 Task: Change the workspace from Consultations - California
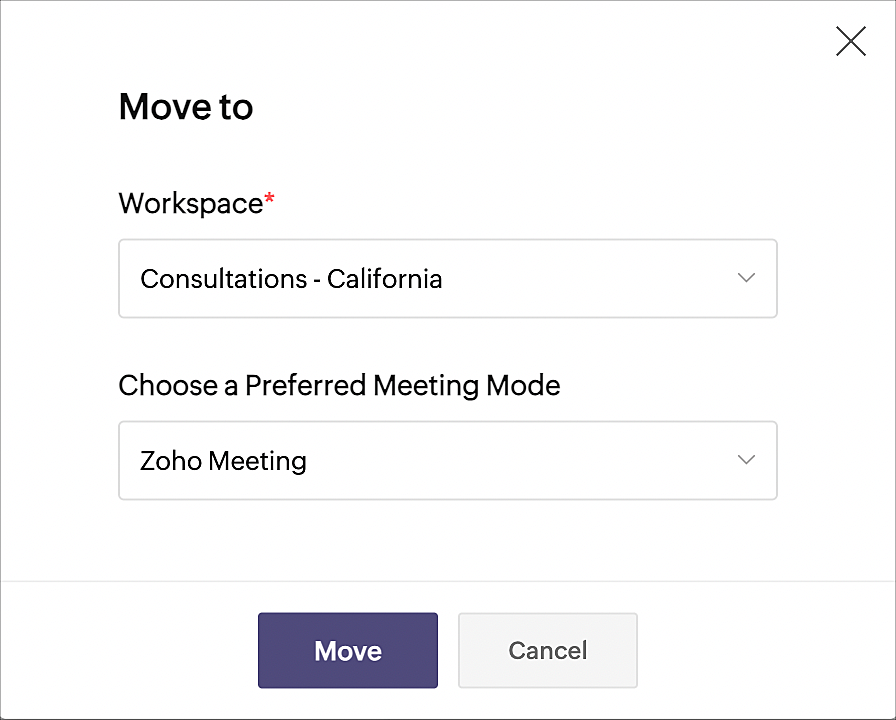[x=447, y=279]
